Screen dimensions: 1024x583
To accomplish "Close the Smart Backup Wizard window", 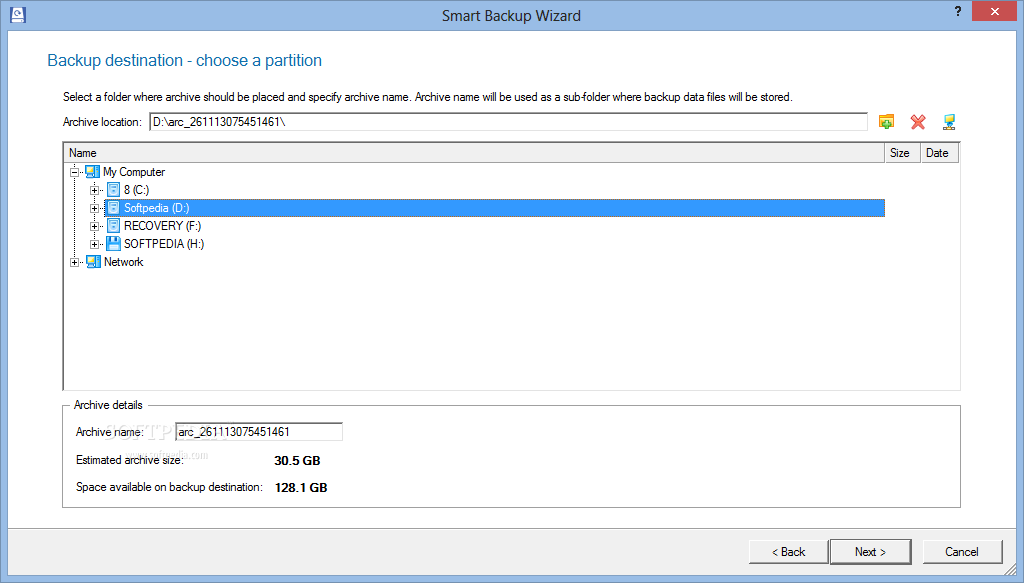I will click(x=994, y=11).
